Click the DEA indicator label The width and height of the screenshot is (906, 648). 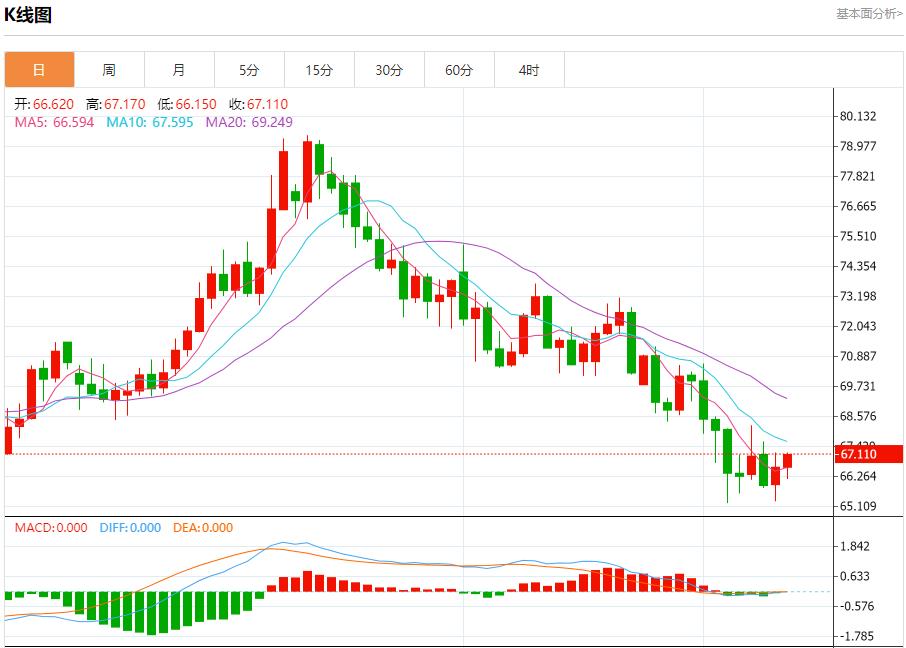click(x=203, y=528)
